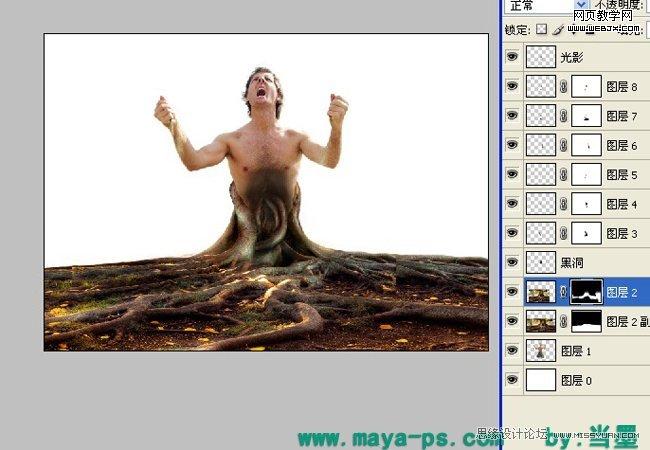Click the highlighted layer name 图层 2

[622, 293]
